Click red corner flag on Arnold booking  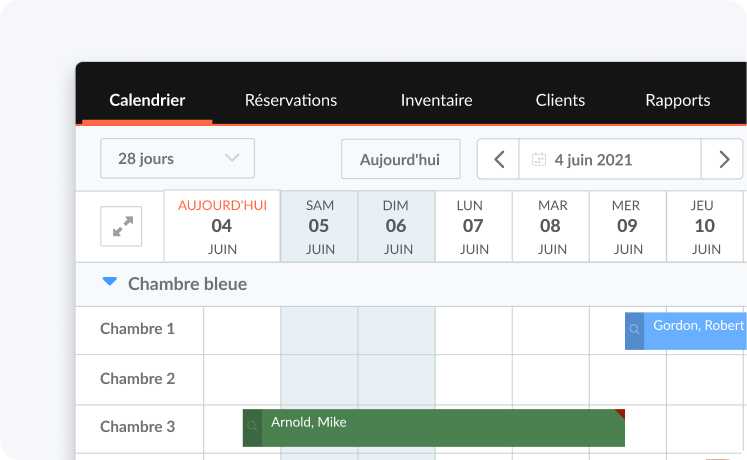(620, 413)
